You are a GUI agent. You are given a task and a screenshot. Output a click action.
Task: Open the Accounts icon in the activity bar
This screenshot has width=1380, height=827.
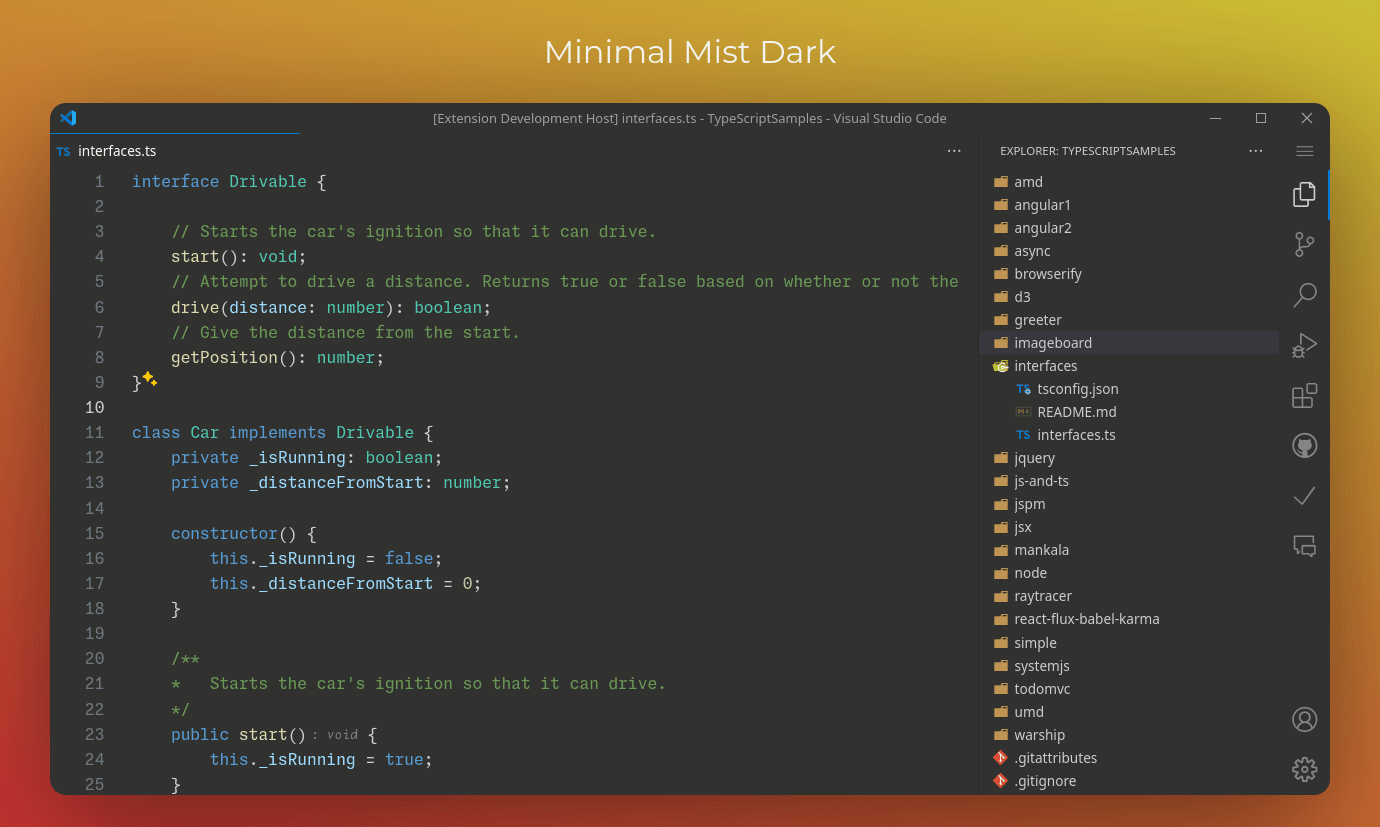(1304, 719)
